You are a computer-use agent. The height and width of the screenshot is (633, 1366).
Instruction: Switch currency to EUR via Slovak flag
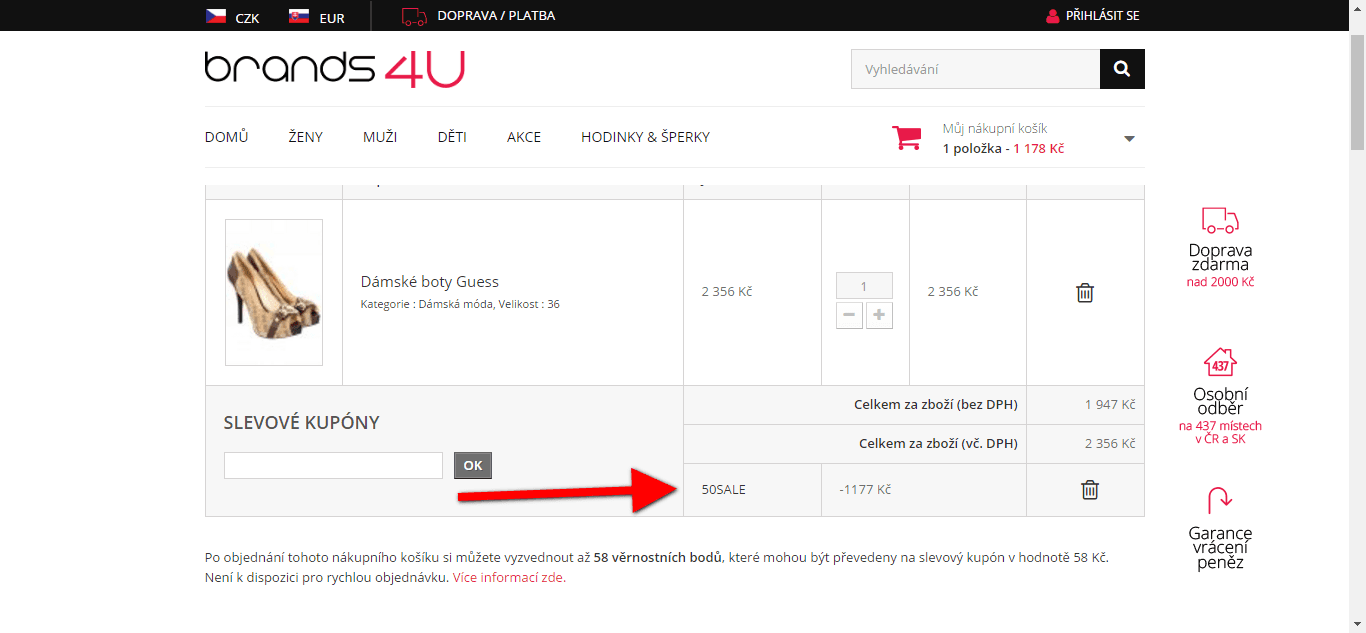(x=298, y=16)
